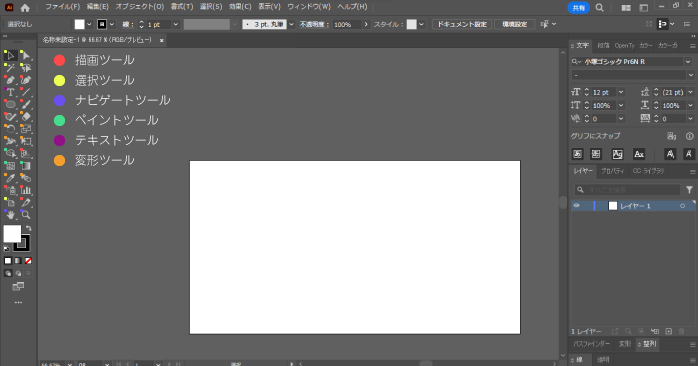Open the ウィンドウ(W) menu
This screenshot has width=698, height=366.
point(309,7)
